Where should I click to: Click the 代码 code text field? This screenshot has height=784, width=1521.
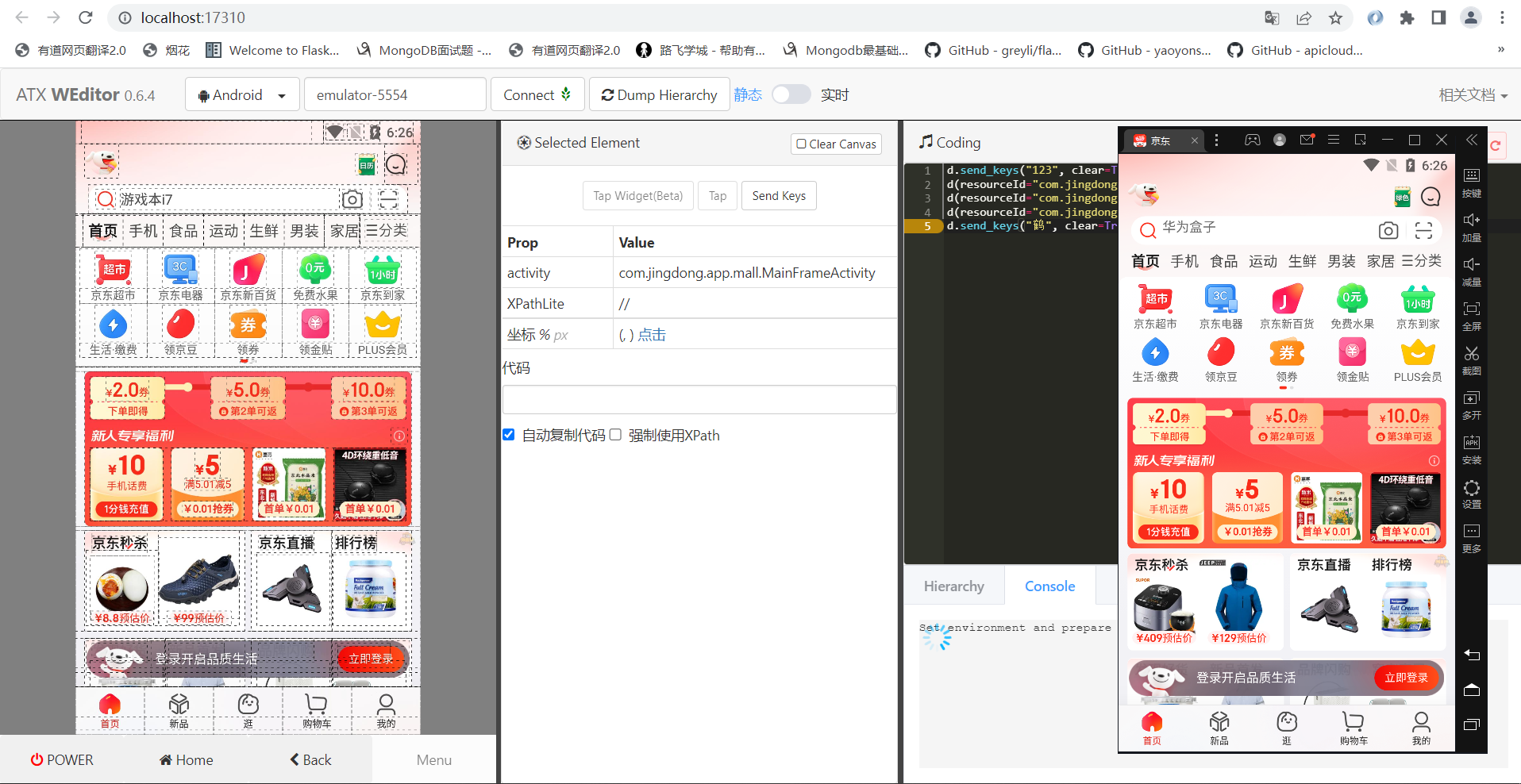point(699,399)
